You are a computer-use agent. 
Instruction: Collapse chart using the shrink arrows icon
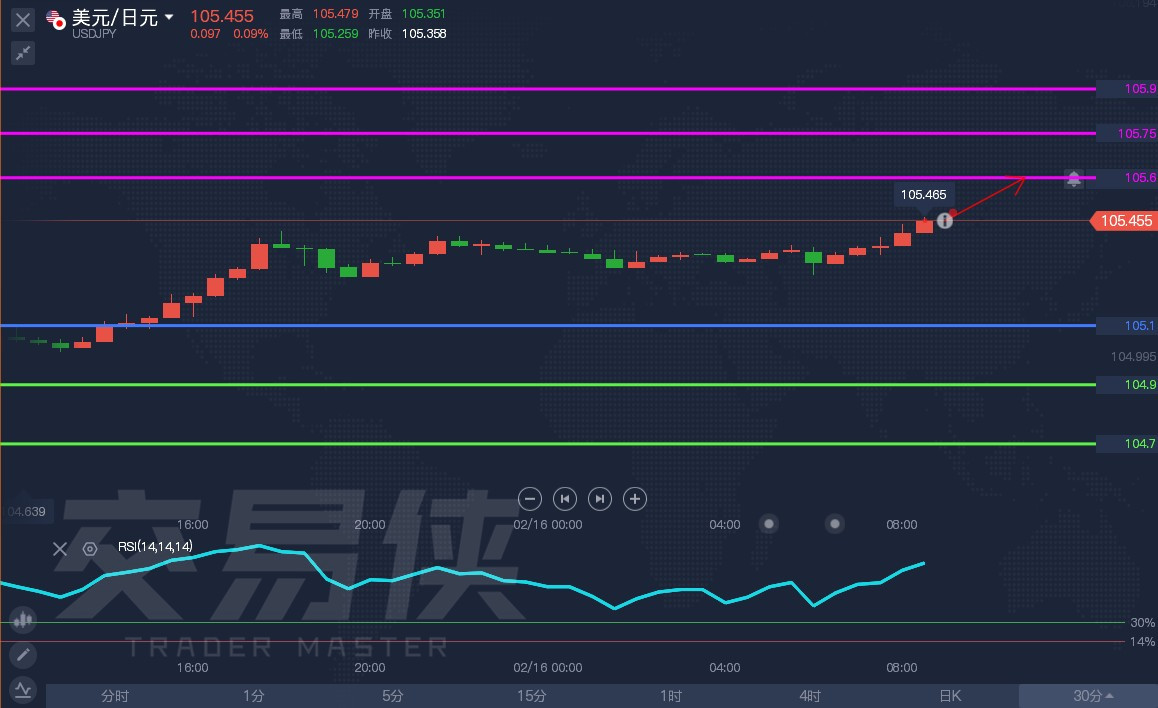(x=23, y=53)
